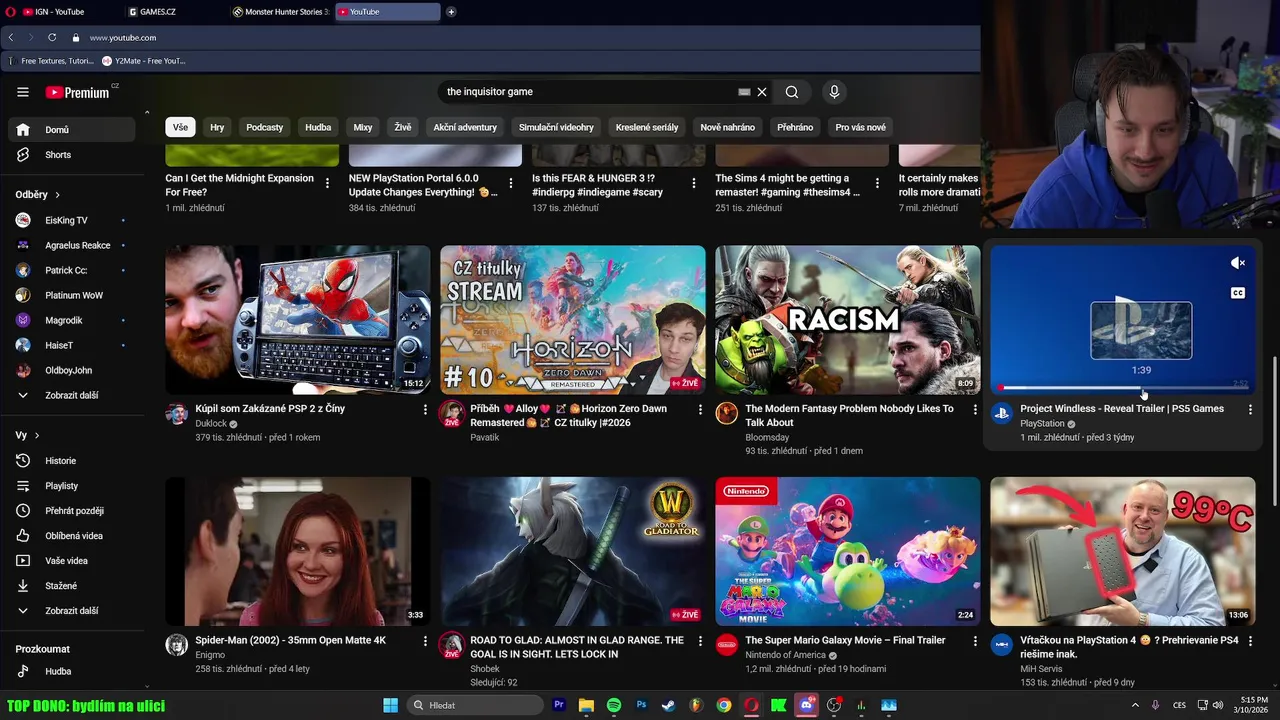This screenshot has width=1280, height=720.
Task: Expand the Vy section arrow
Action: [x=37, y=436]
